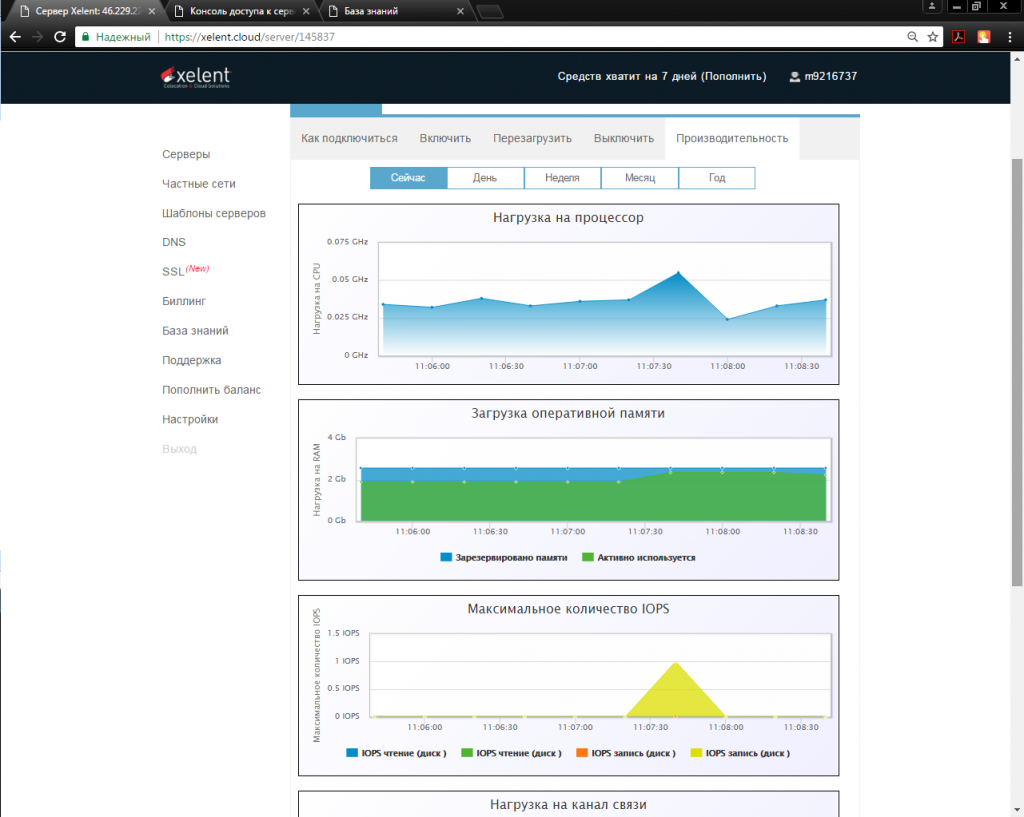1024x817 pixels.
Task: Click the green secure lock icon
Action: coord(85,37)
